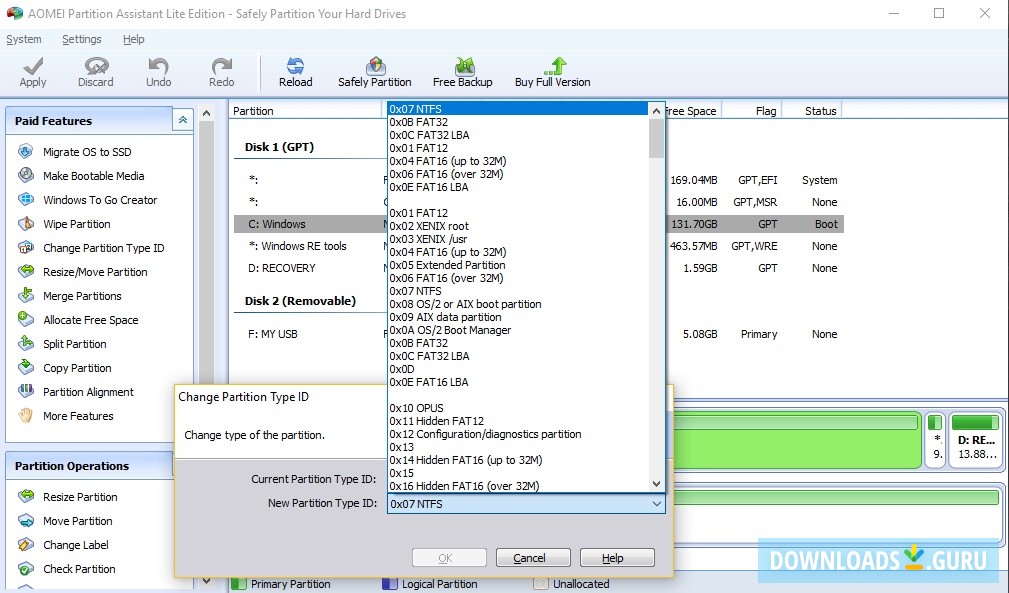Click the D: RE... partition block in disk map
This screenshot has width=1009, height=593.
(976, 439)
